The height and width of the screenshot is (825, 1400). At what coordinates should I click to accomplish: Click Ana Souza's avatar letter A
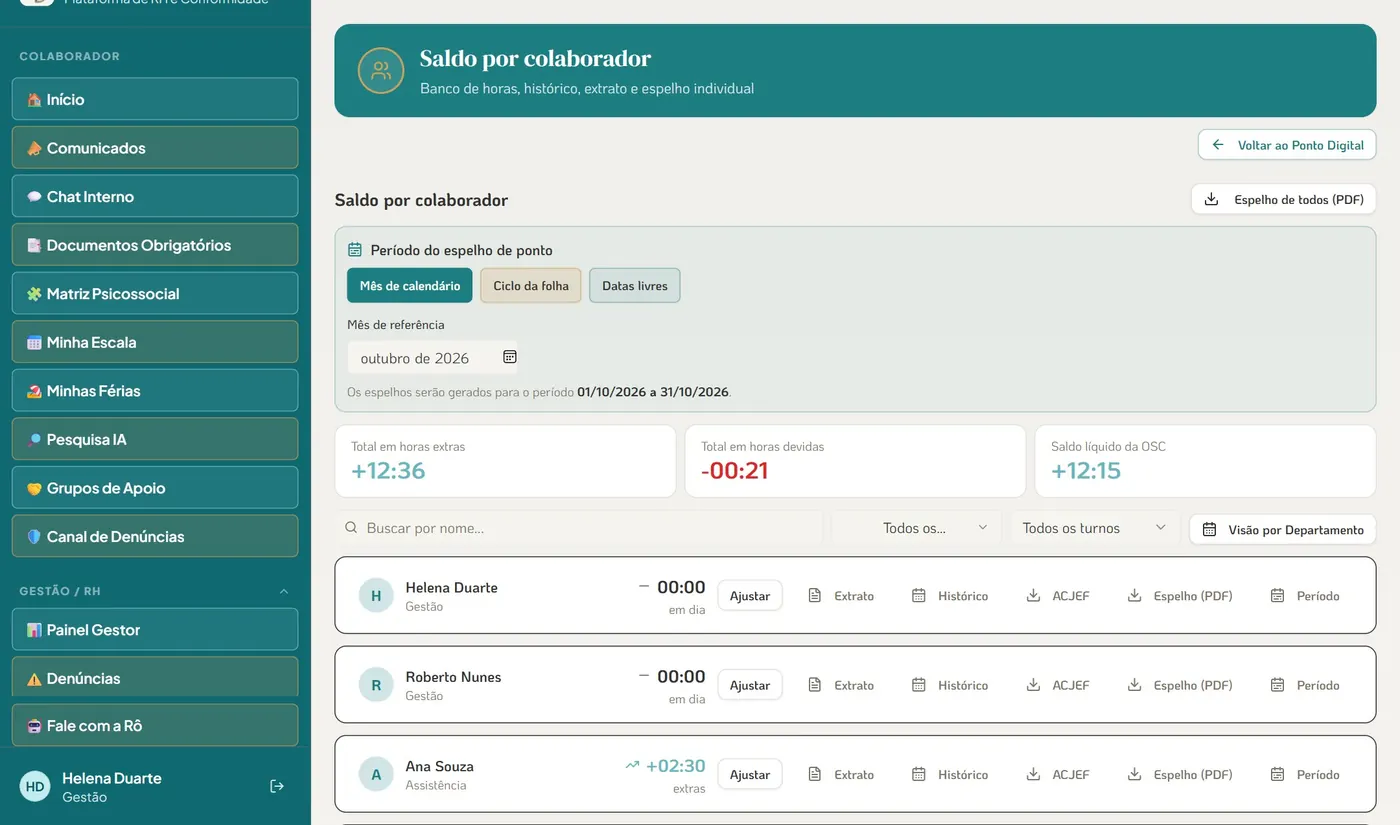pyautogui.click(x=376, y=775)
